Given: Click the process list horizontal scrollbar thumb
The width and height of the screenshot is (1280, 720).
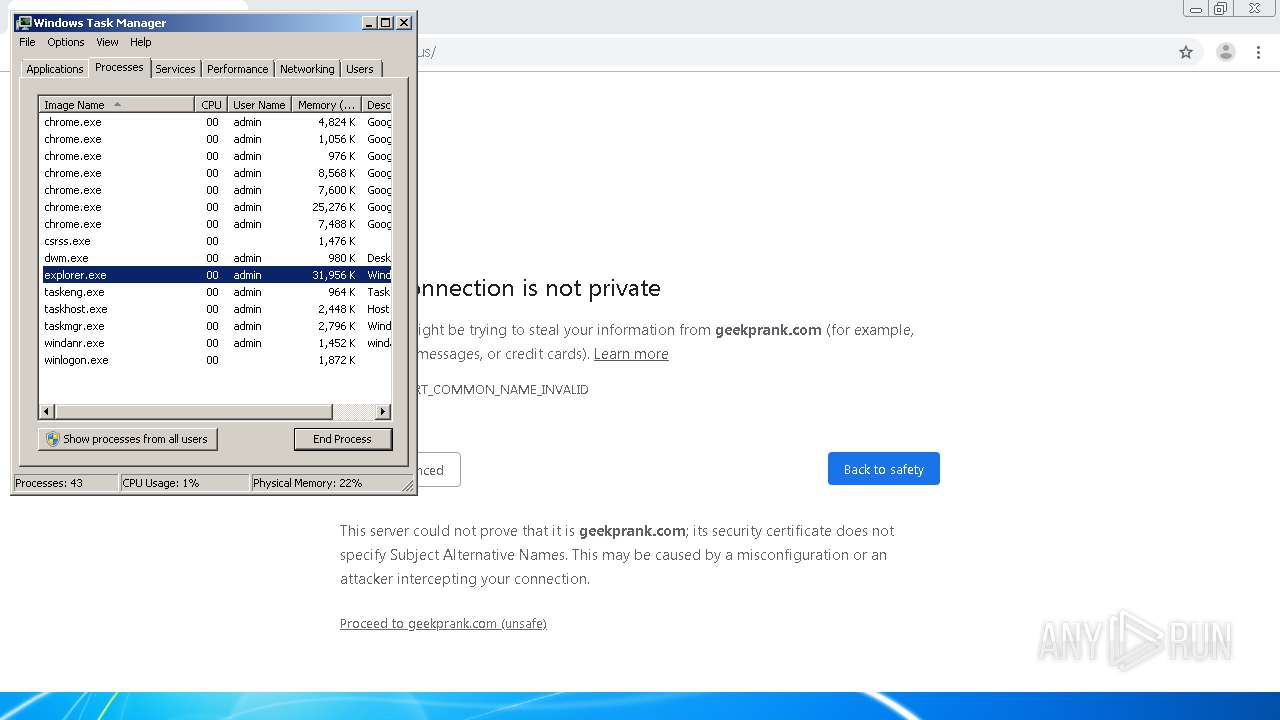Looking at the screenshot, I should (193, 412).
